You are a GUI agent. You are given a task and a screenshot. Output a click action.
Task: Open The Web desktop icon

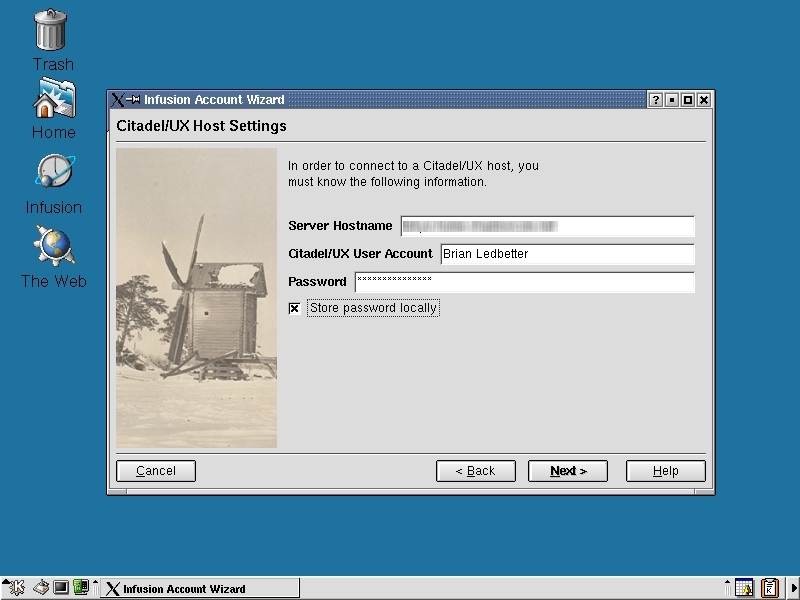pyautogui.click(x=54, y=246)
